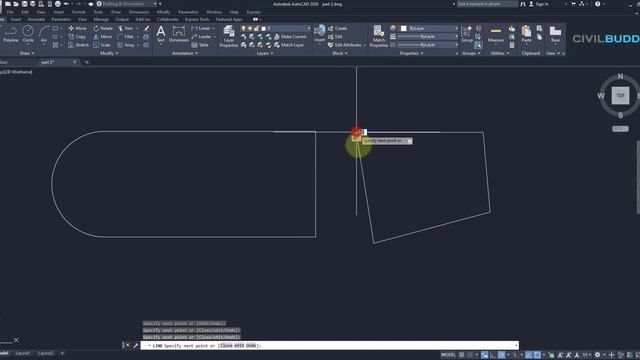Expand the Annotation panel
The width and height of the screenshot is (640, 360).
[184, 53]
